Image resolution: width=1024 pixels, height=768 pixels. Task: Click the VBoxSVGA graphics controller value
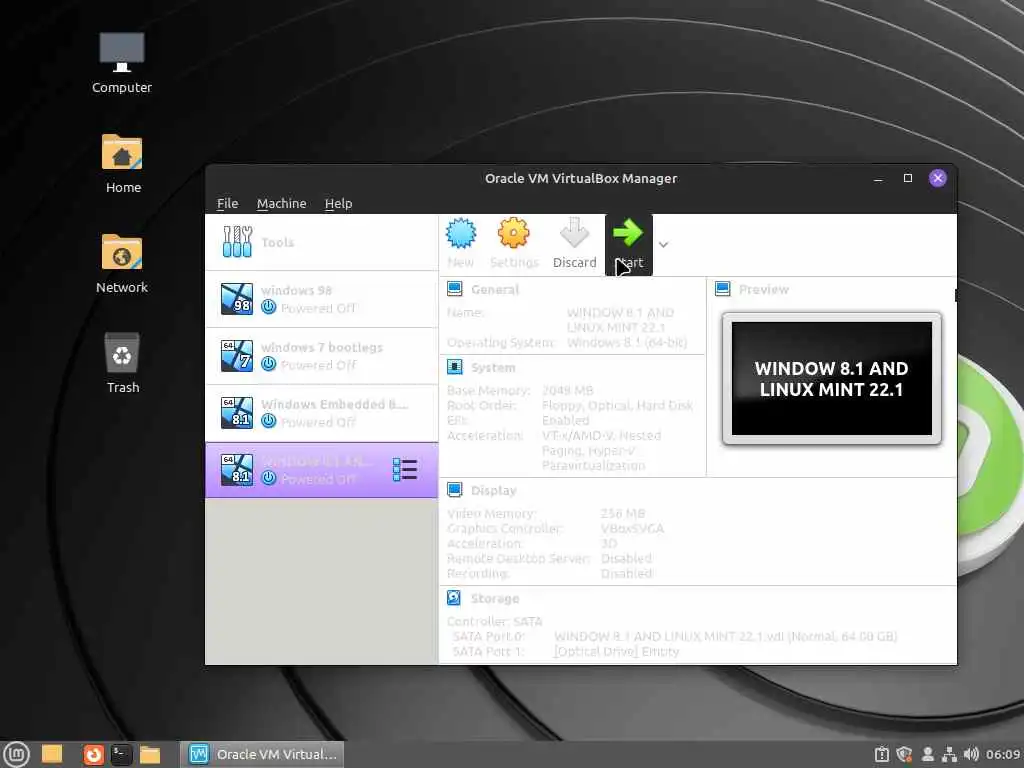632,528
